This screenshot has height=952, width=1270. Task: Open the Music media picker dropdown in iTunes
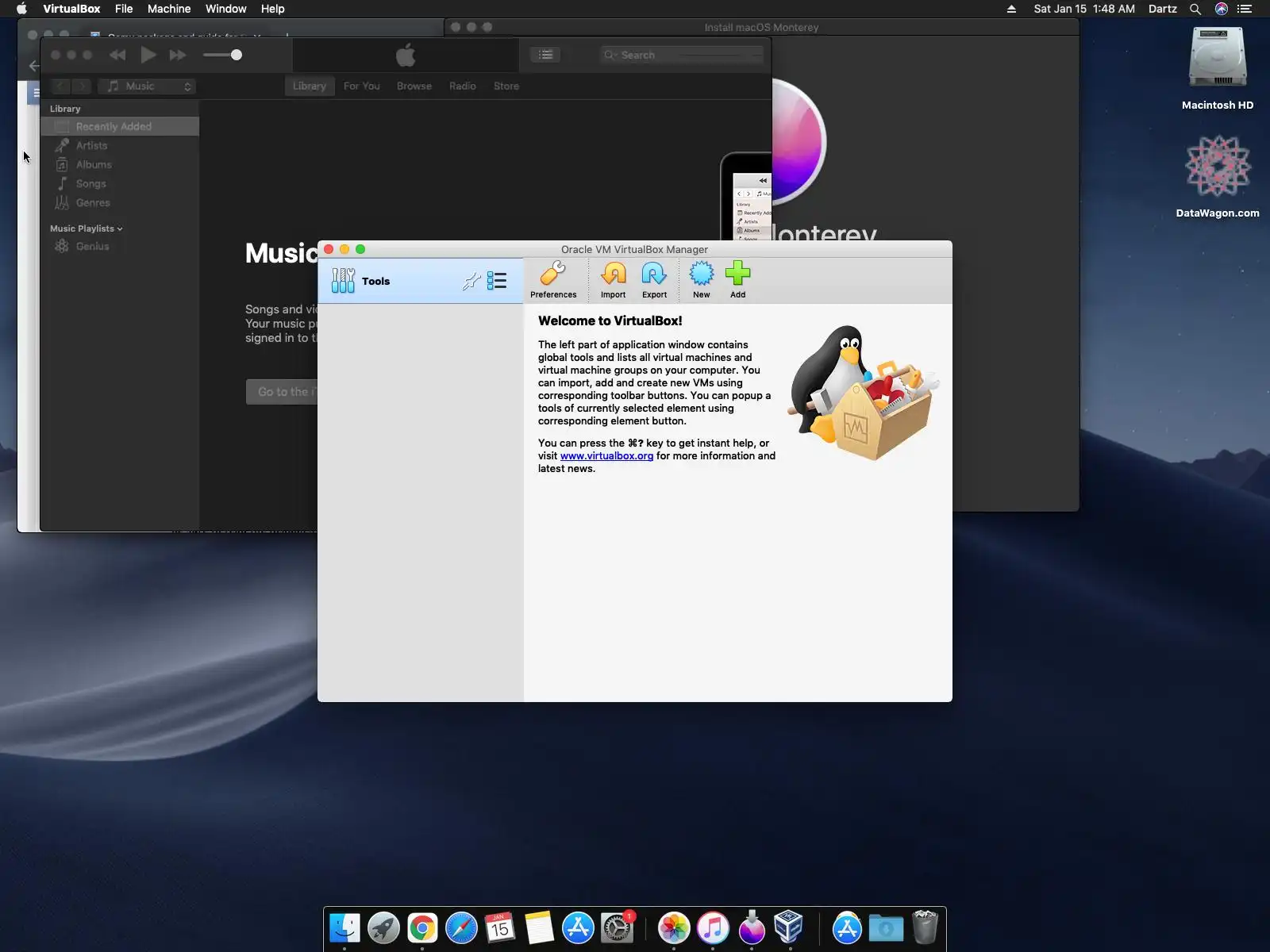click(x=148, y=86)
